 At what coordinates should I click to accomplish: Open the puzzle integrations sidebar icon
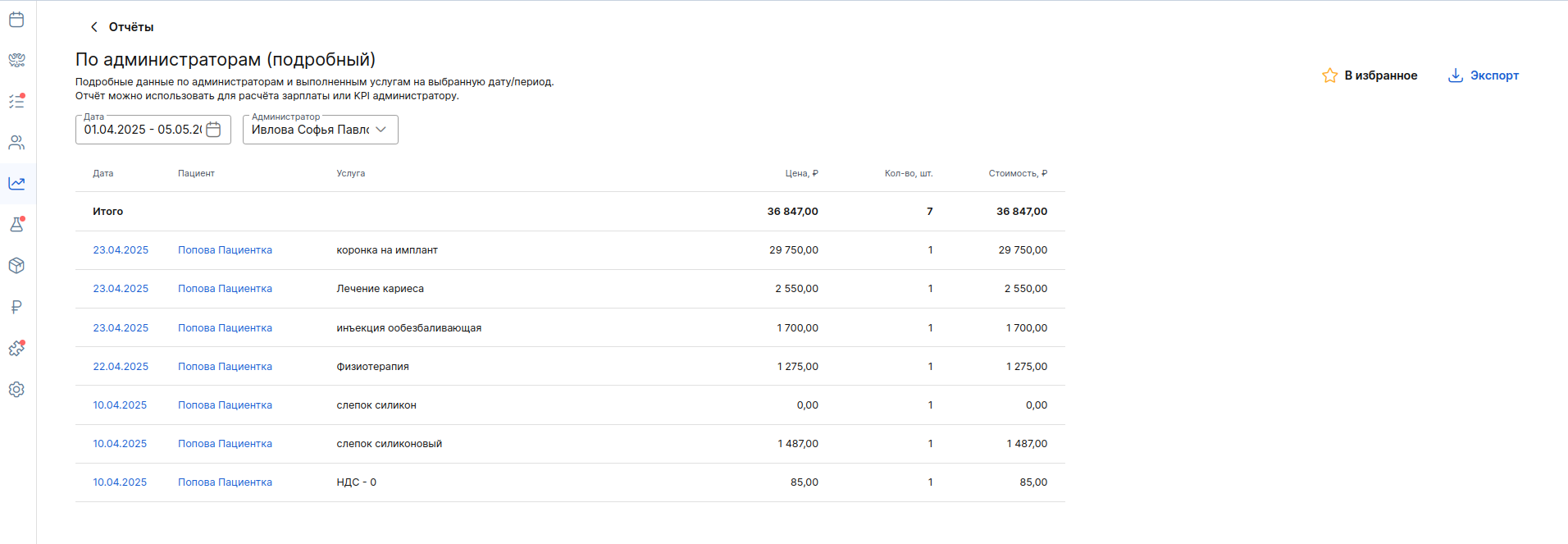(x=16, y=348)
